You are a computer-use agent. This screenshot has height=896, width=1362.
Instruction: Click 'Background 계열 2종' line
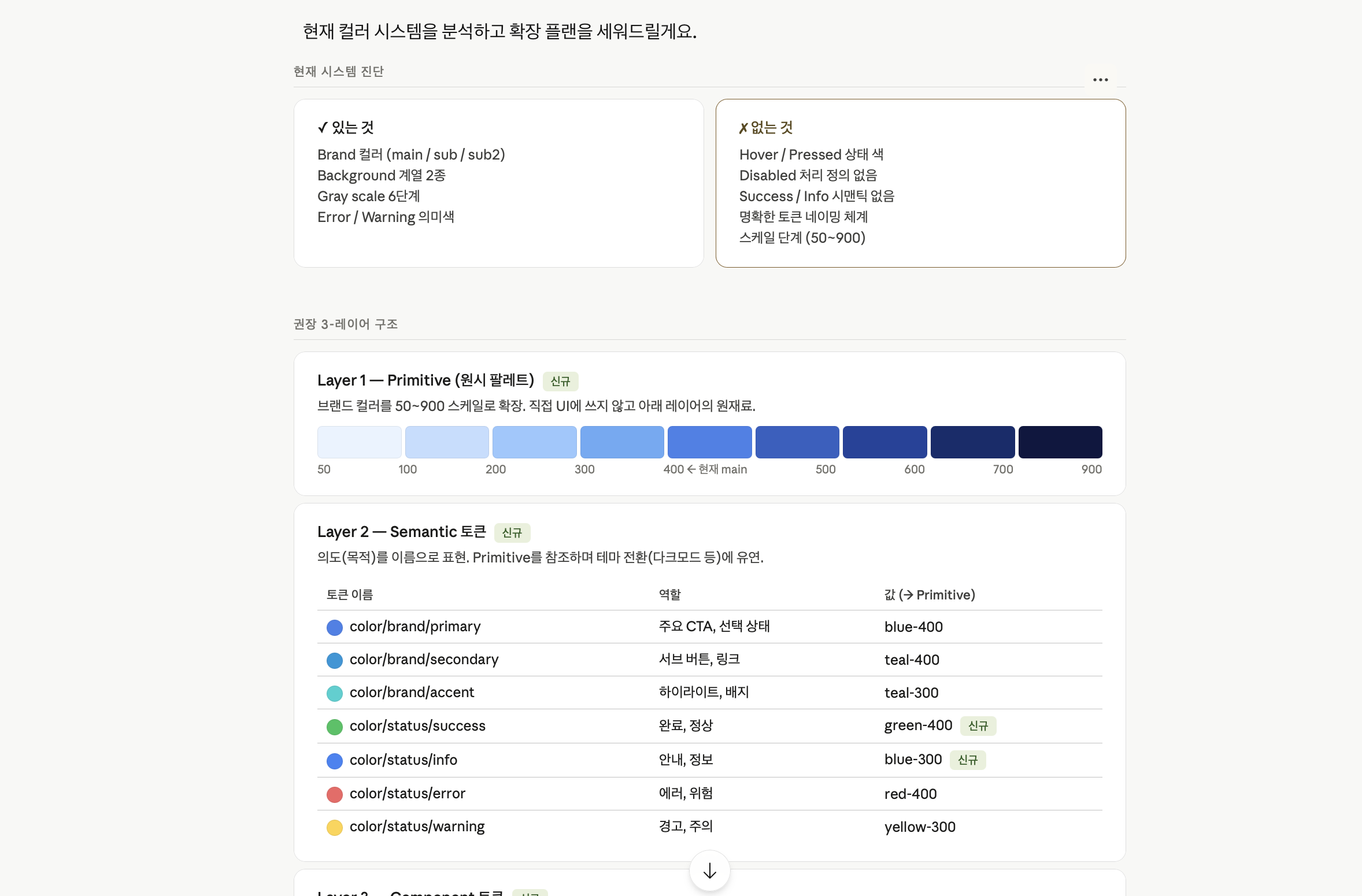click(x=382, y=175)
